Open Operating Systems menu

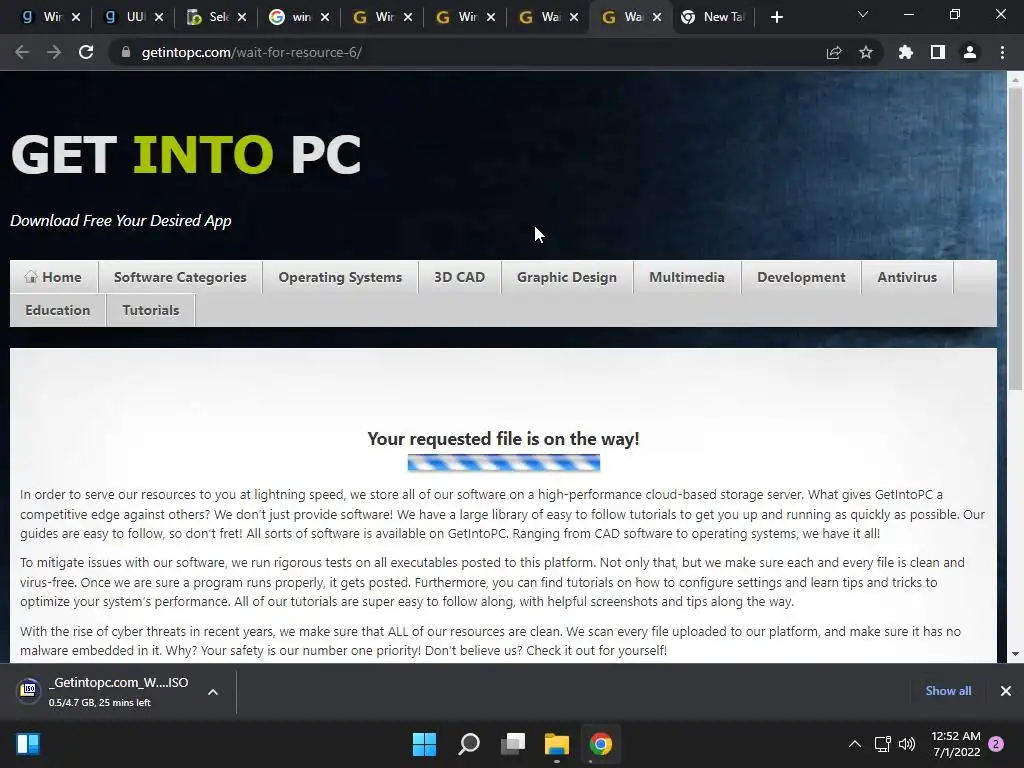[340, 277]
